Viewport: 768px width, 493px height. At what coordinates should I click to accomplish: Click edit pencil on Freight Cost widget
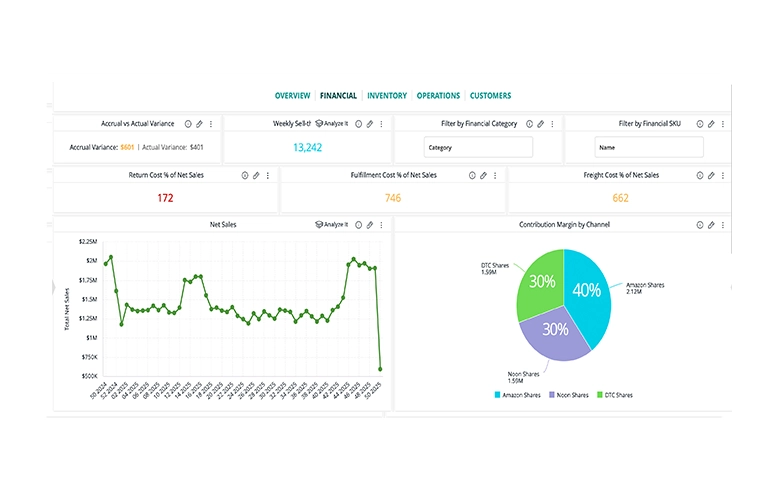pos(711,175)
